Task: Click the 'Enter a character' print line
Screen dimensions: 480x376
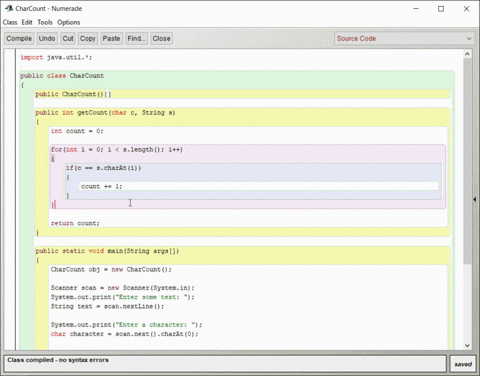Action: point(126,325)
